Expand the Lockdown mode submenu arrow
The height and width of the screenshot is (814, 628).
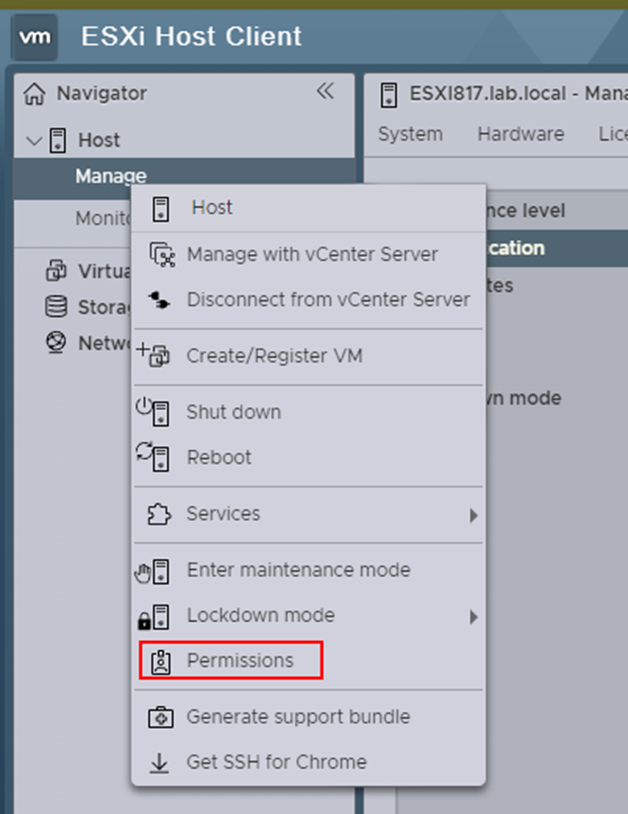473,617
